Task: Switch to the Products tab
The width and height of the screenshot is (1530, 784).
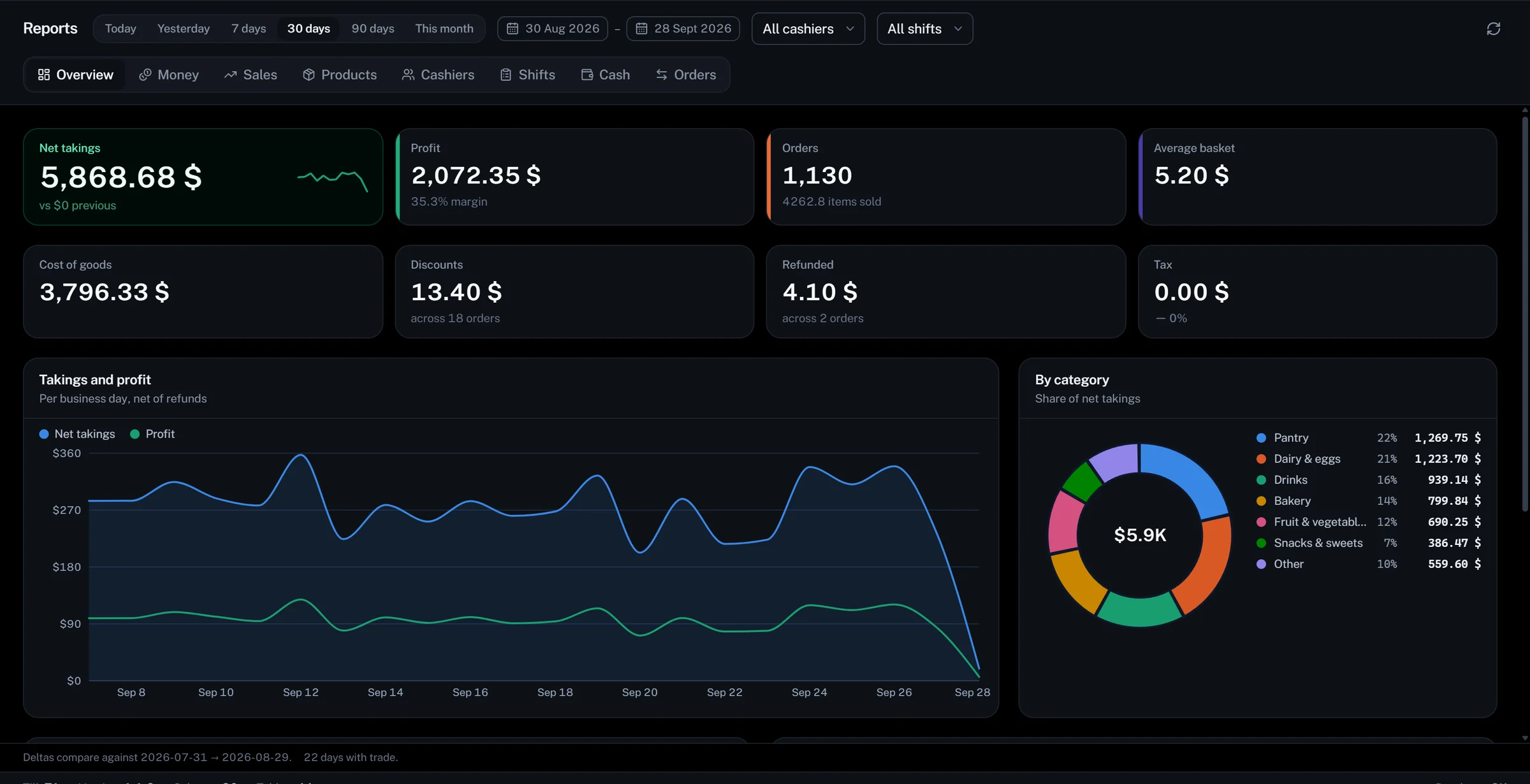Action: (340, 75)
